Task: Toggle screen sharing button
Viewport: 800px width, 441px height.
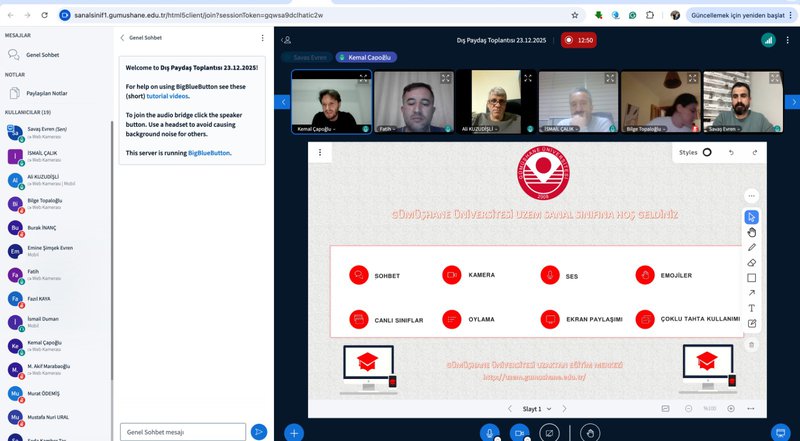Action: (548, 432)
